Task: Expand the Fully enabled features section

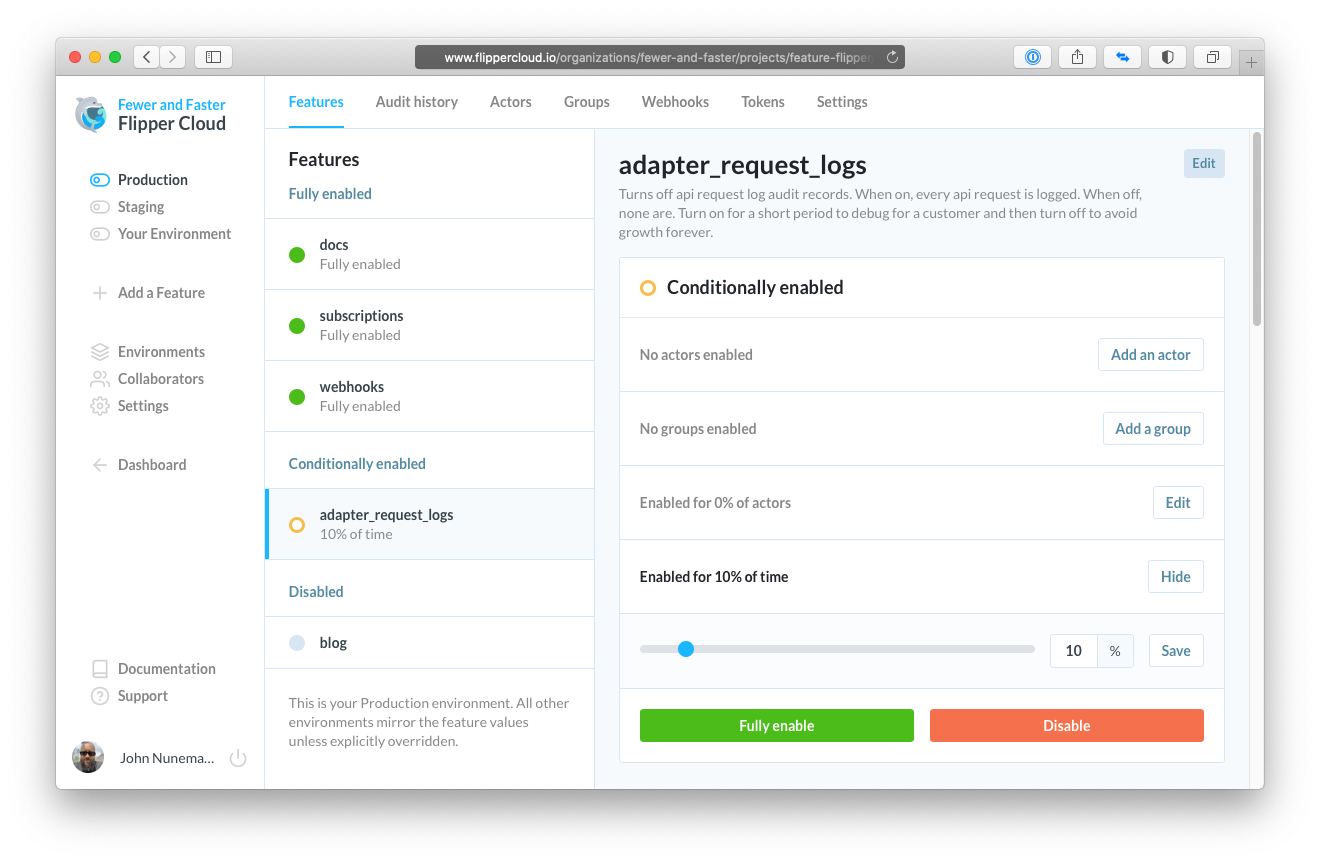Action: click(330, 193)
